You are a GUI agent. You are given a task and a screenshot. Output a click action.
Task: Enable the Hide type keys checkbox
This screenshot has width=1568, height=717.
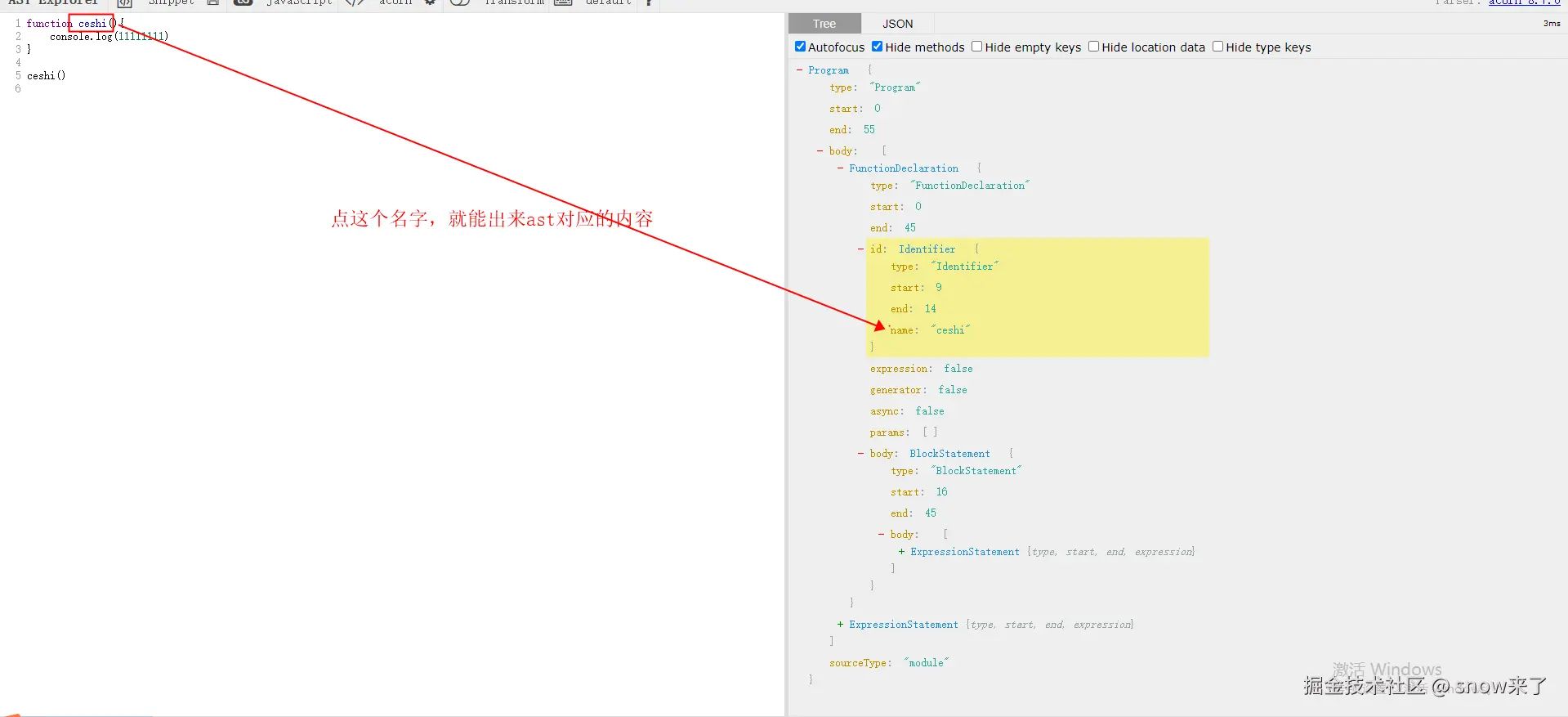[1217, 47]
